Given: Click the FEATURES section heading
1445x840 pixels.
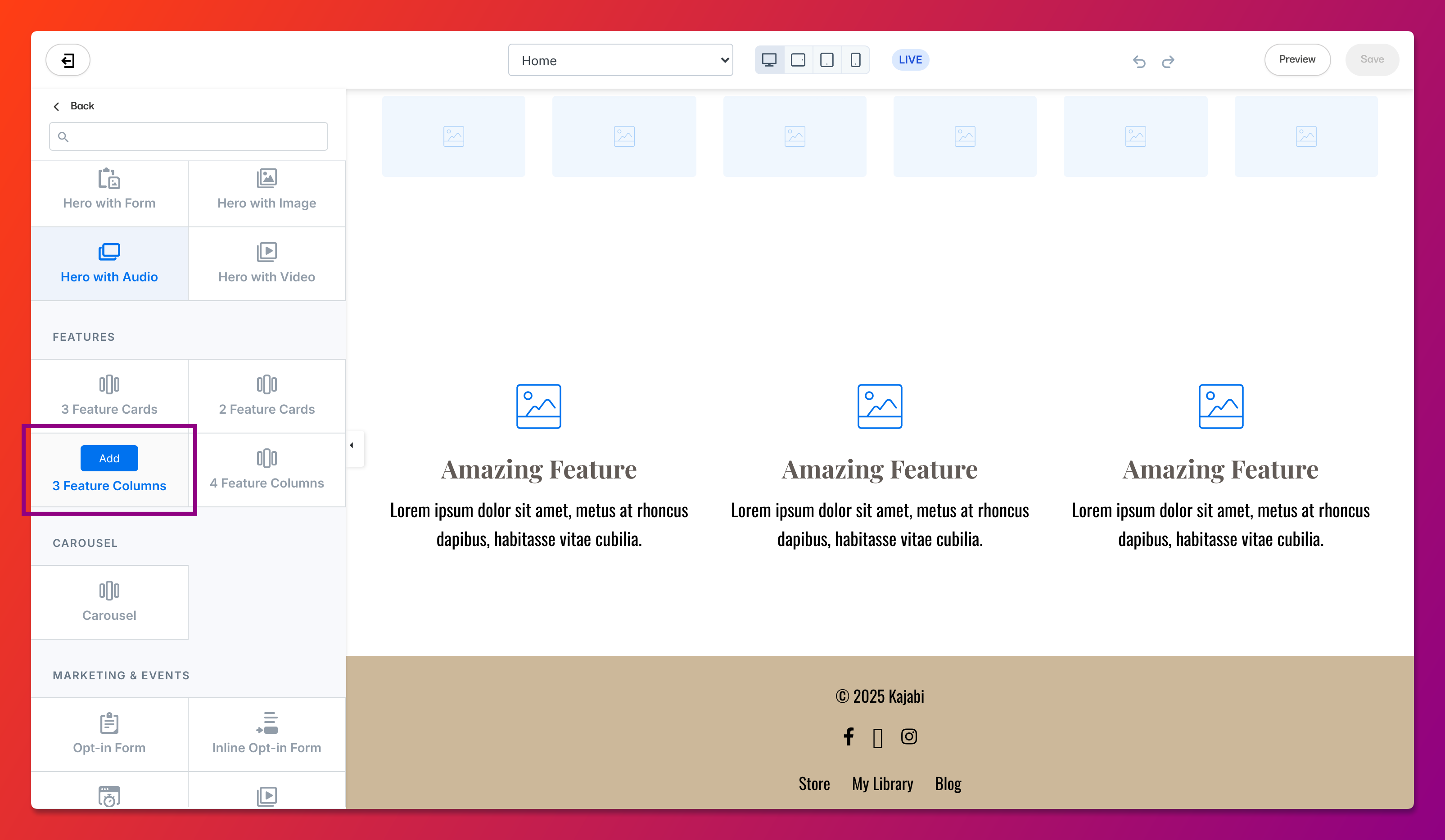Looking at the screenshot, I should tap(84, 337).
